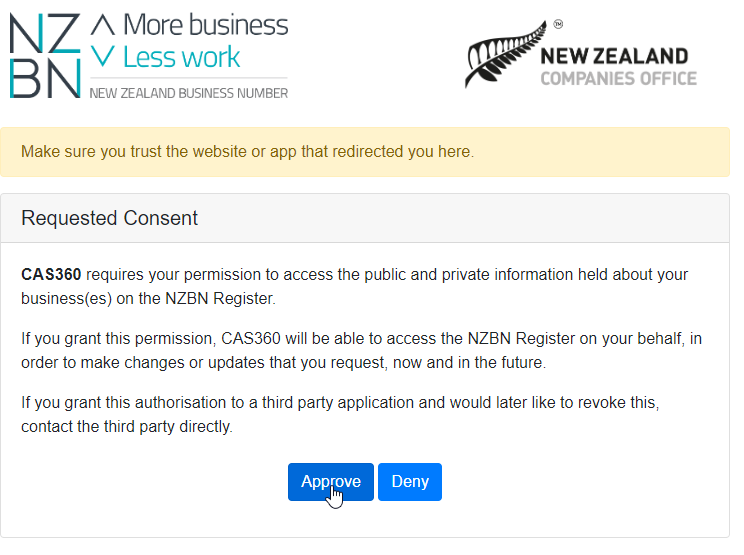The height and width of the screenshot is (555, 744).
Task: Click the teal downward chevron beside Less work
Action: 102,56
